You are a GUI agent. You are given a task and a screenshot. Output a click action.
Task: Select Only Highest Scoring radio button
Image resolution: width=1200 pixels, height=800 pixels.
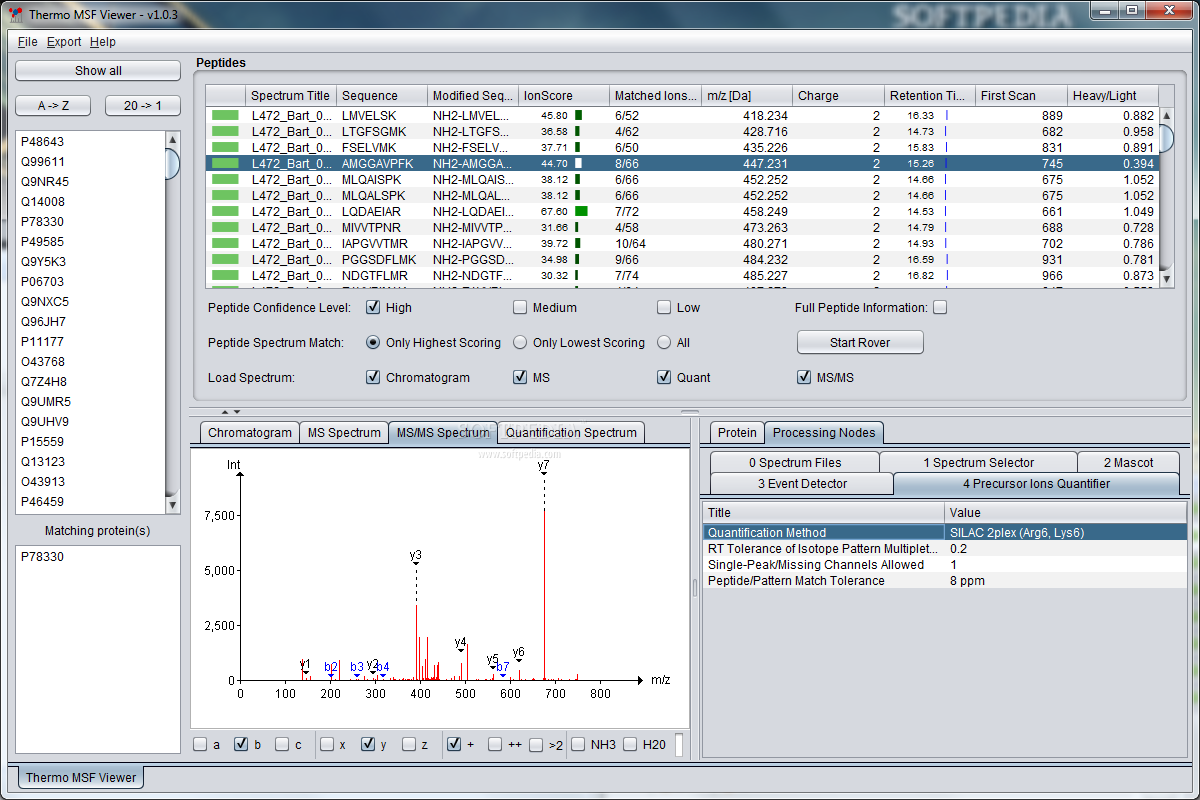pos(373,342)
